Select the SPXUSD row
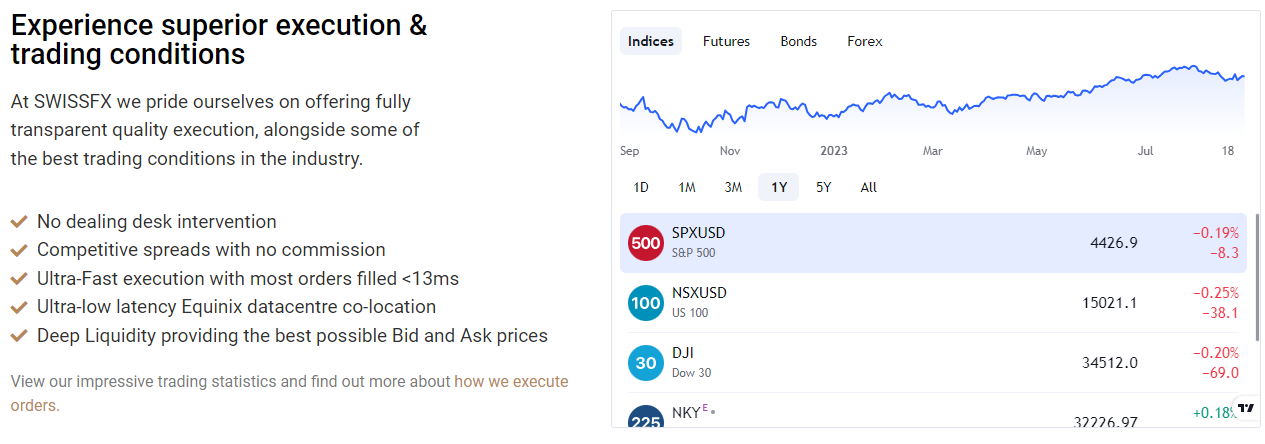1265x444 pixels. pos(900,243)
